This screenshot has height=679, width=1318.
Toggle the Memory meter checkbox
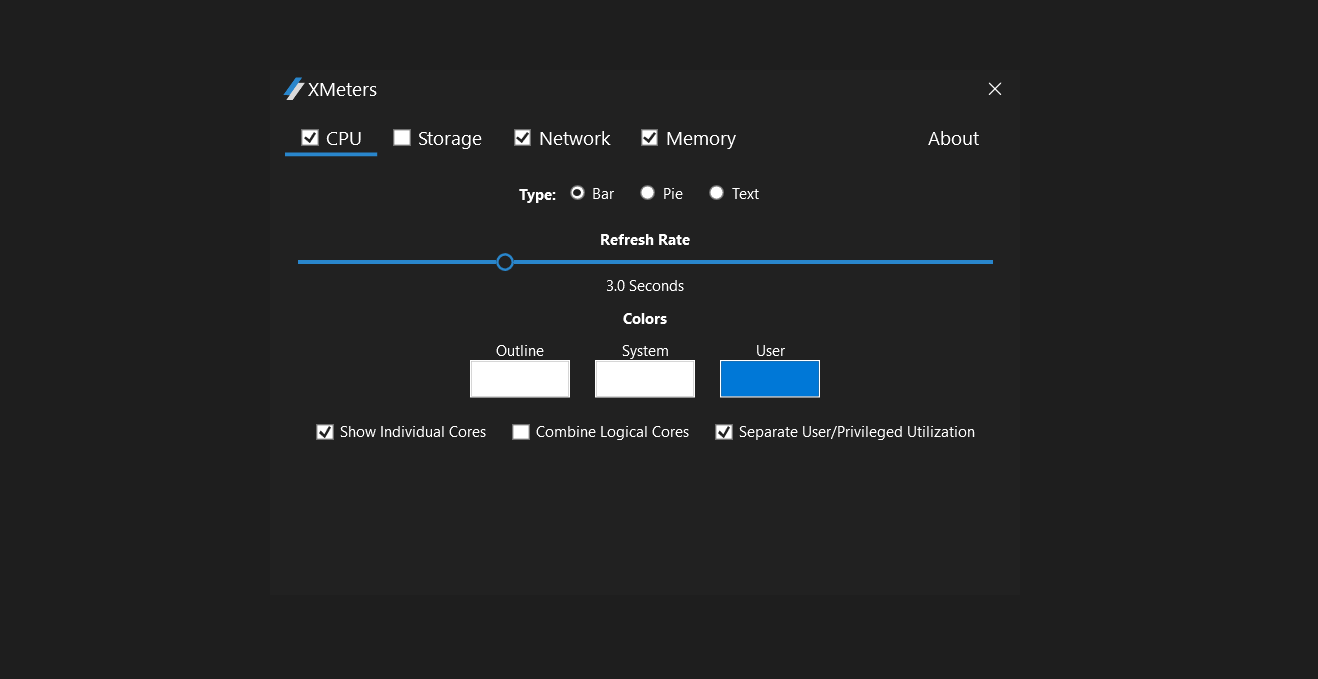650,137
